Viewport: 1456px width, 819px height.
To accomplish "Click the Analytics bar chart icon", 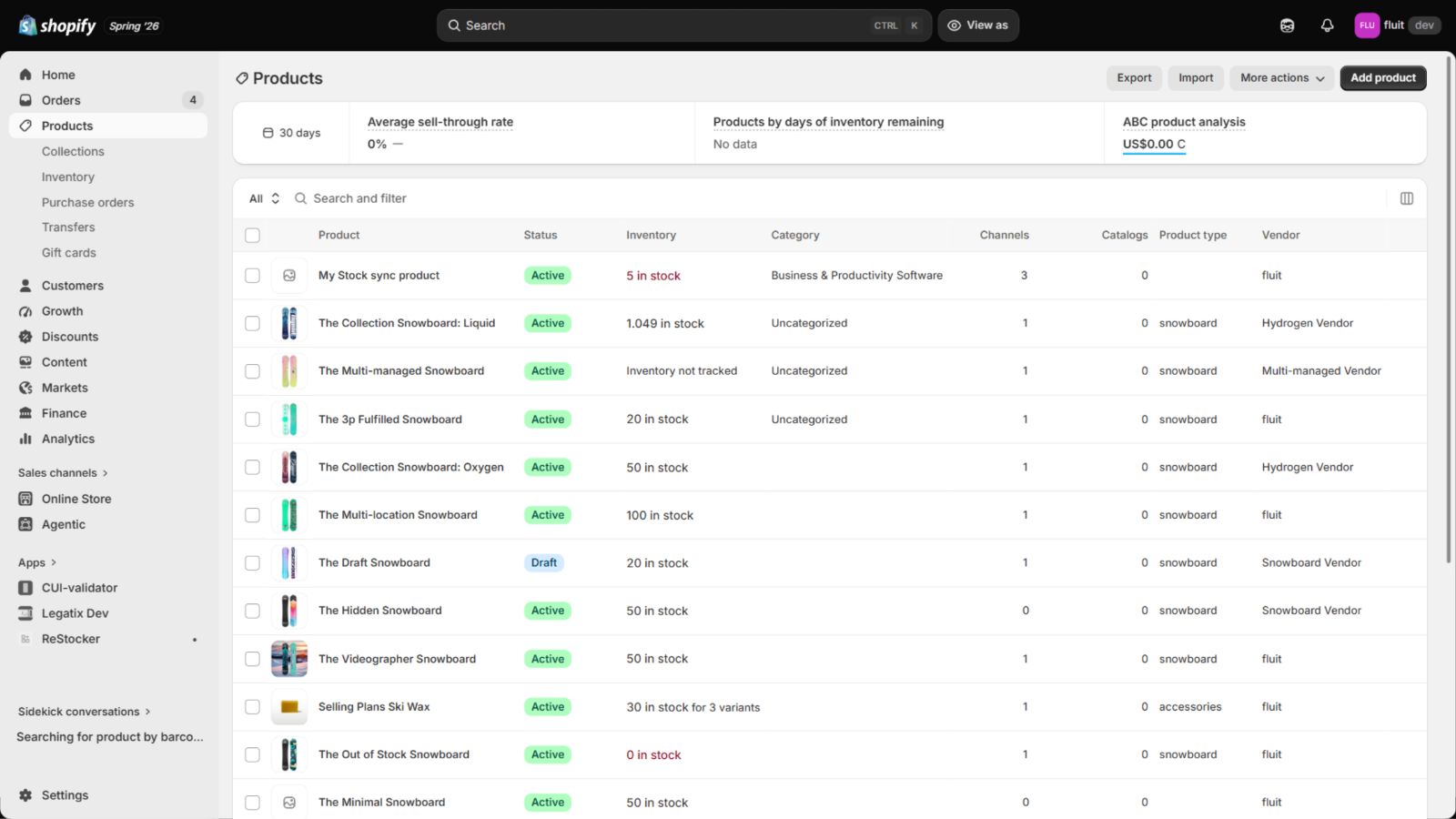I will tap(25, 439).
